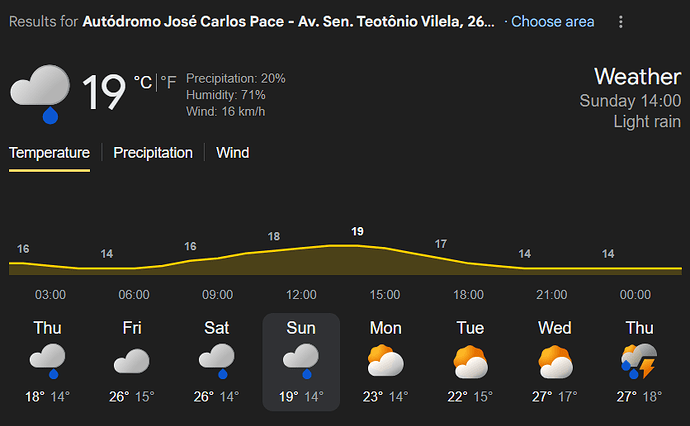The height and width of the screenshot is (426, 690).
Task: Click the 12:00 time label on chart
Action: point(301,295)
